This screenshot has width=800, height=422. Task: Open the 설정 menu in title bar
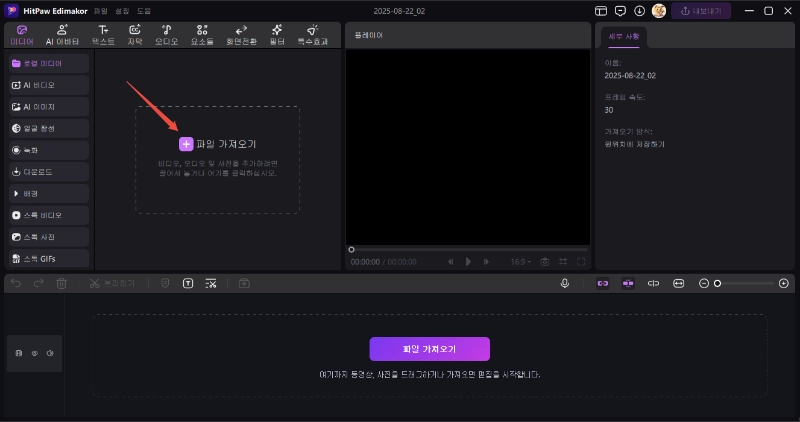122,11
